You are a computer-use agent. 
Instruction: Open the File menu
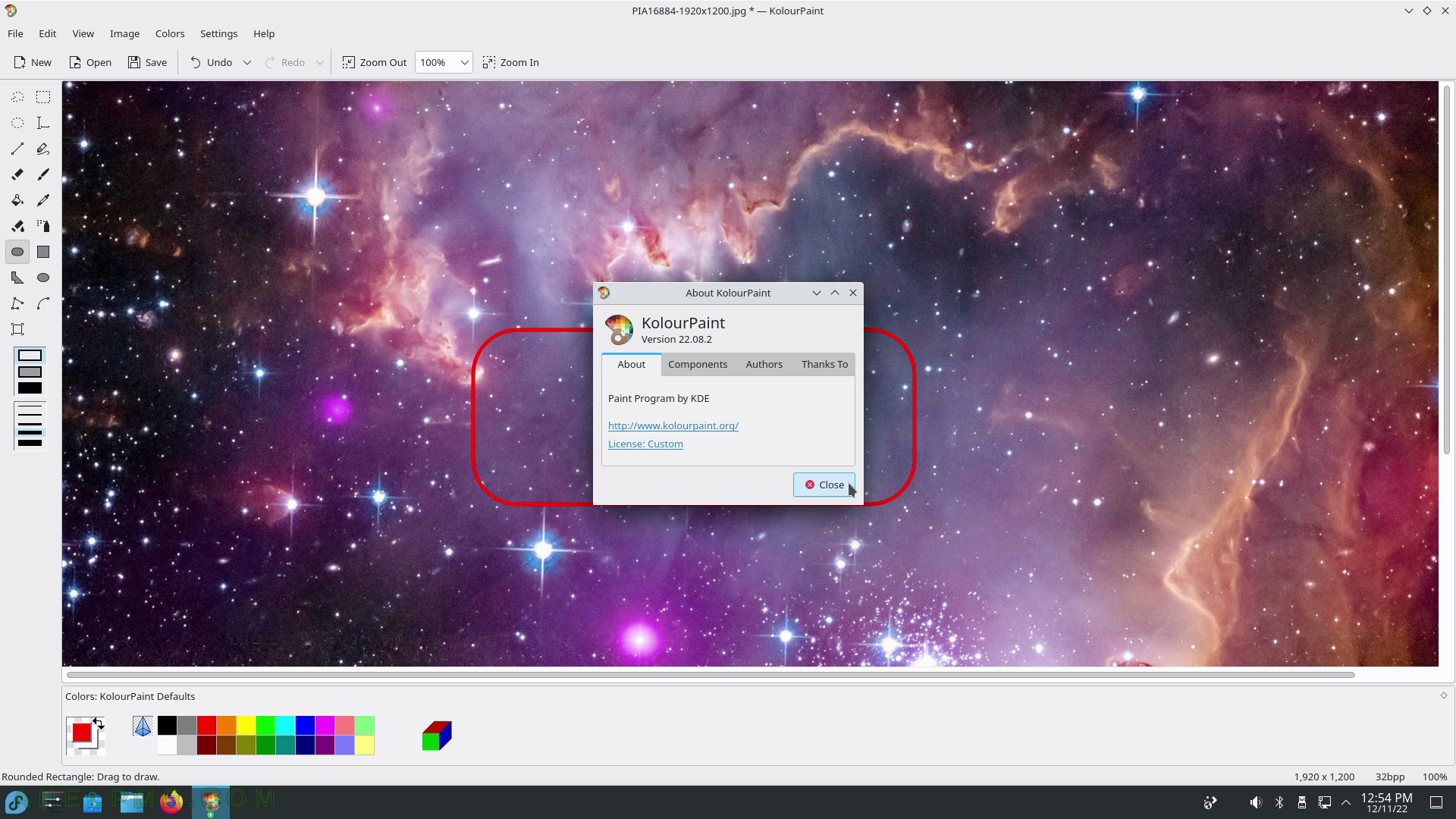(15, 33)
